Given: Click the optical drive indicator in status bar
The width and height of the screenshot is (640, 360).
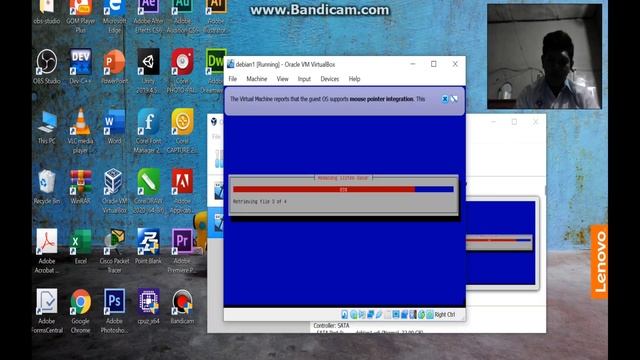Looking at the screenshot, I should pos(353,315).
